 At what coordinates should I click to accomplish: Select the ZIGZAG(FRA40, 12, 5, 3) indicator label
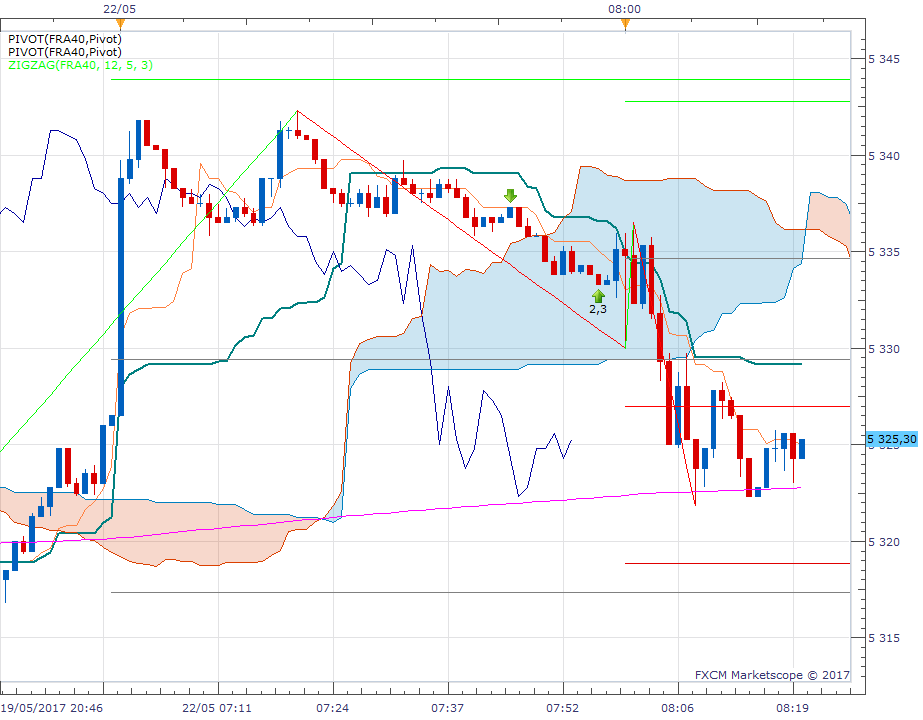point(81,65)
